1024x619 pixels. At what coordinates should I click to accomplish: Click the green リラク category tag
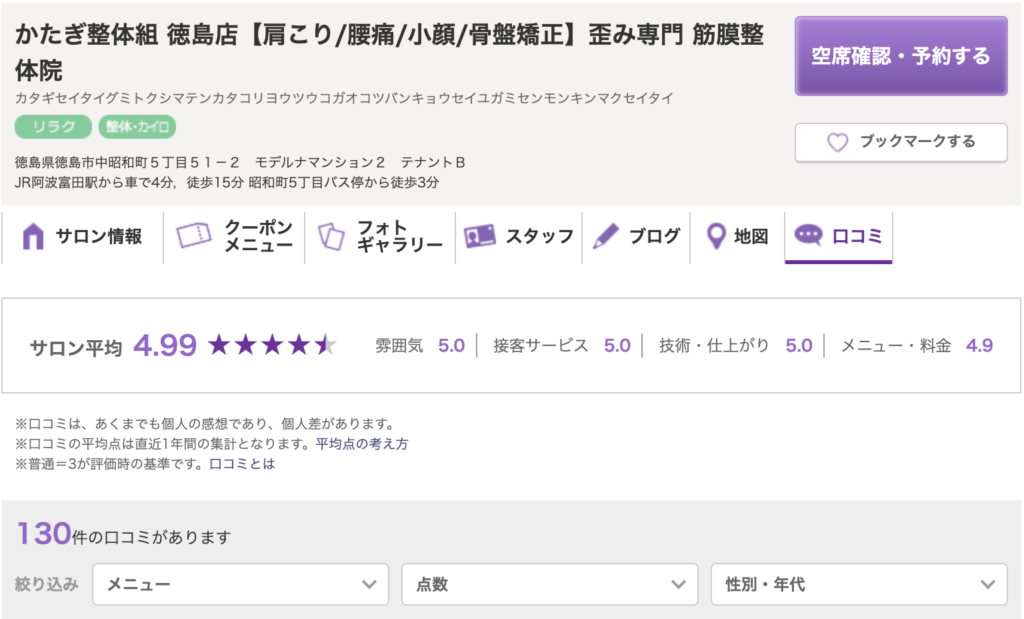[53, 127]
